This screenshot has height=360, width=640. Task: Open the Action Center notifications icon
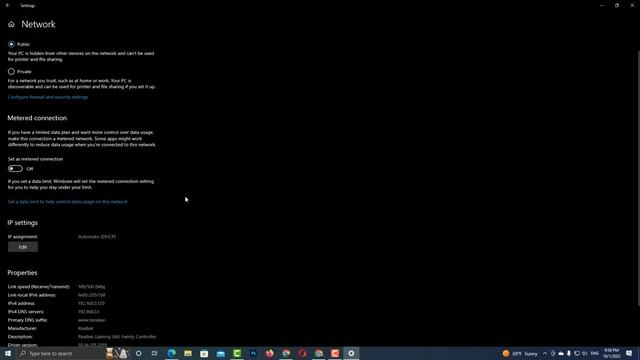click(629, 353)
